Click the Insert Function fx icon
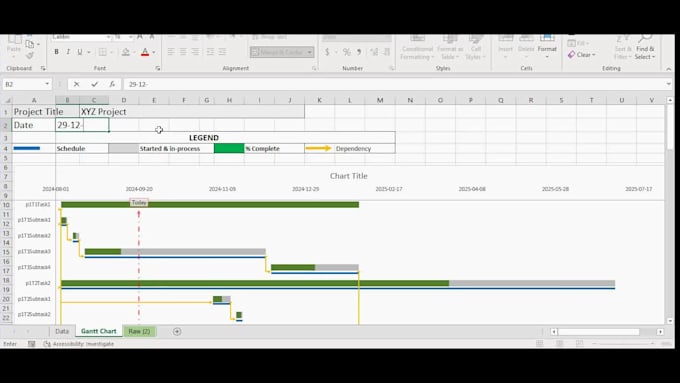The width and height of the screenshot is (680, 383). [112, 84]
